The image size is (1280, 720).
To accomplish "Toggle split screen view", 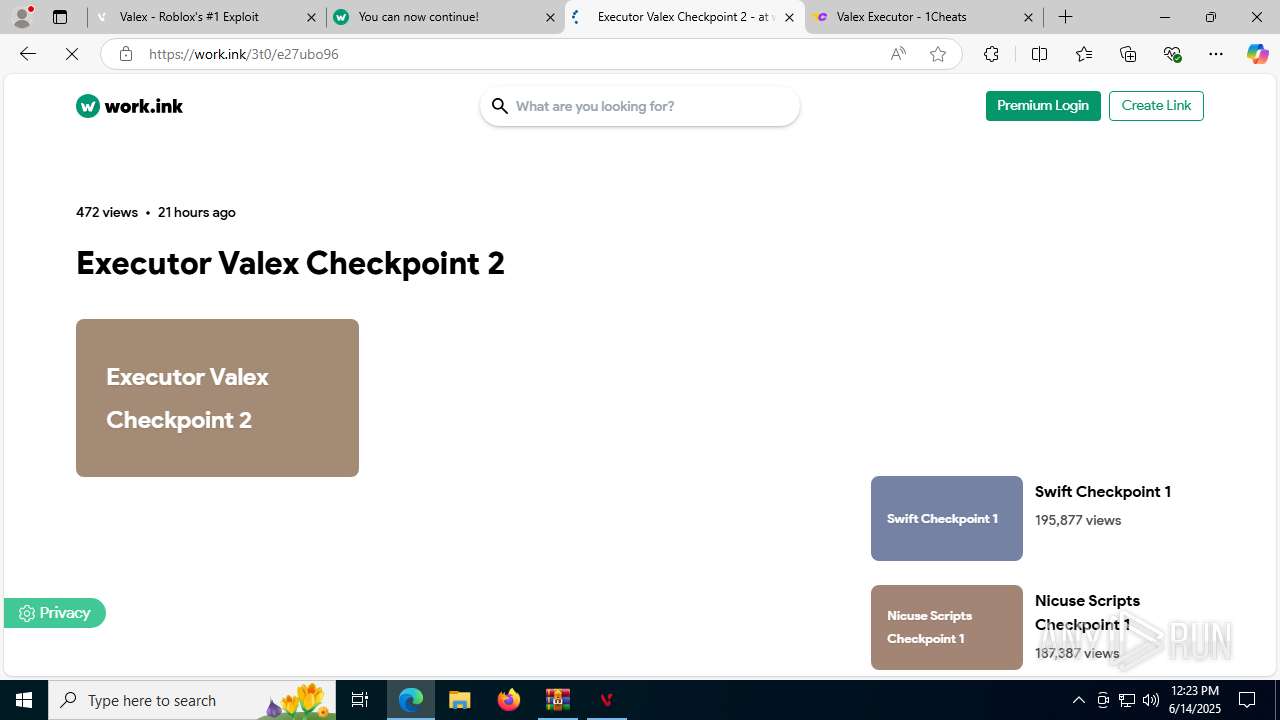I will [x=1039, y=54].
